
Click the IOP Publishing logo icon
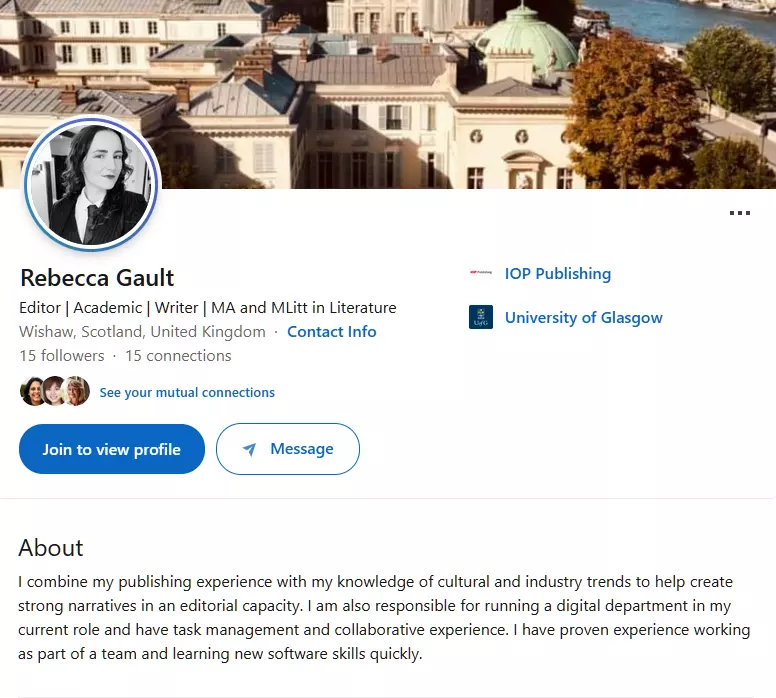(x=481, y=273)
